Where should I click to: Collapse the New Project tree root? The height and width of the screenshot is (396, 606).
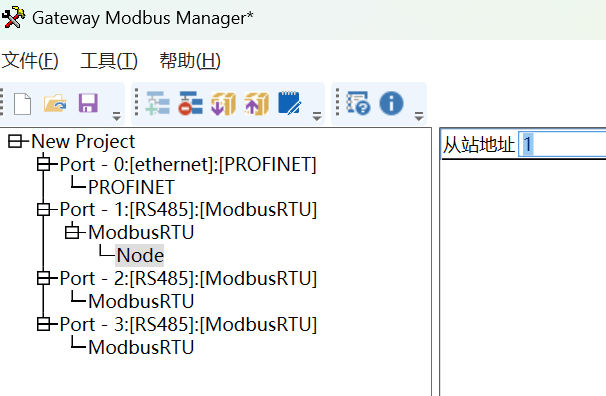click(x=15, y=141)
